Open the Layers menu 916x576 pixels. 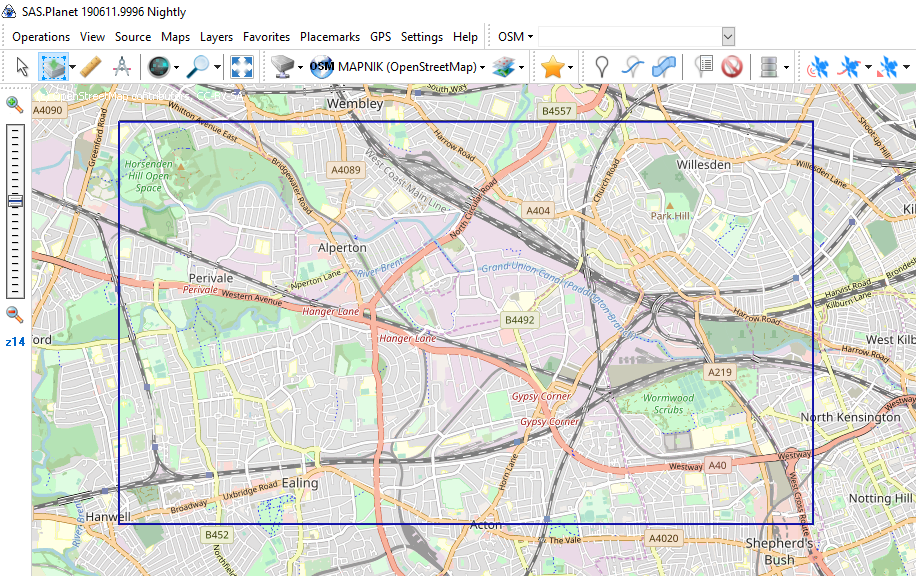tap(216, 37)
